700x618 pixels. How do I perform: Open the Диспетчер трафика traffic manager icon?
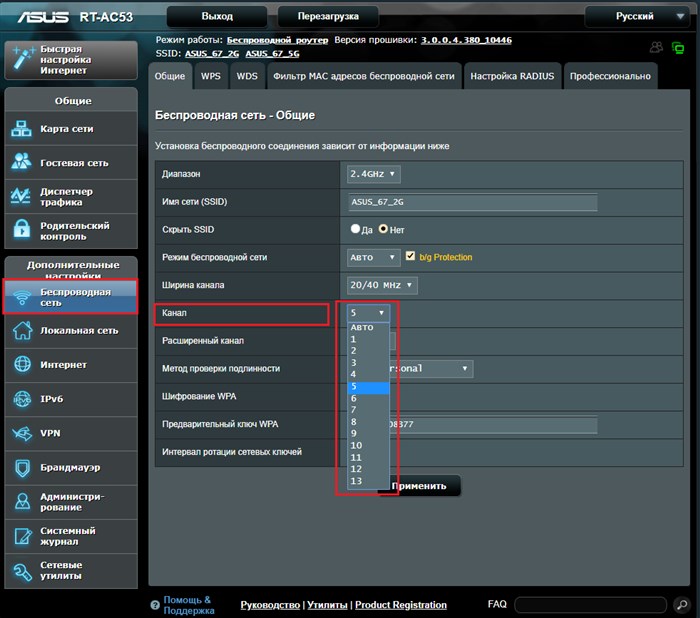21,196
